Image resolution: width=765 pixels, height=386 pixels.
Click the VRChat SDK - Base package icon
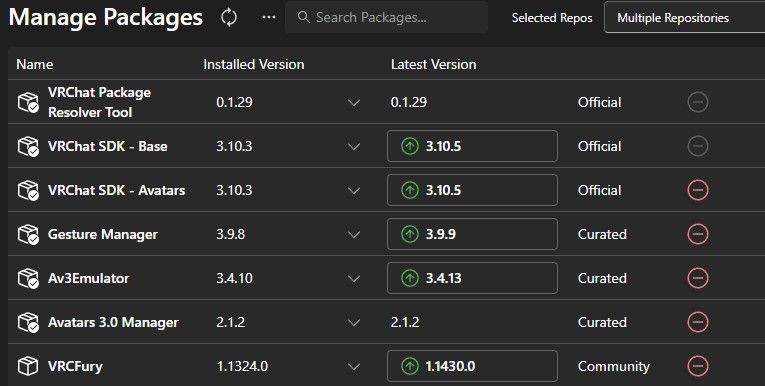[28, 146]
